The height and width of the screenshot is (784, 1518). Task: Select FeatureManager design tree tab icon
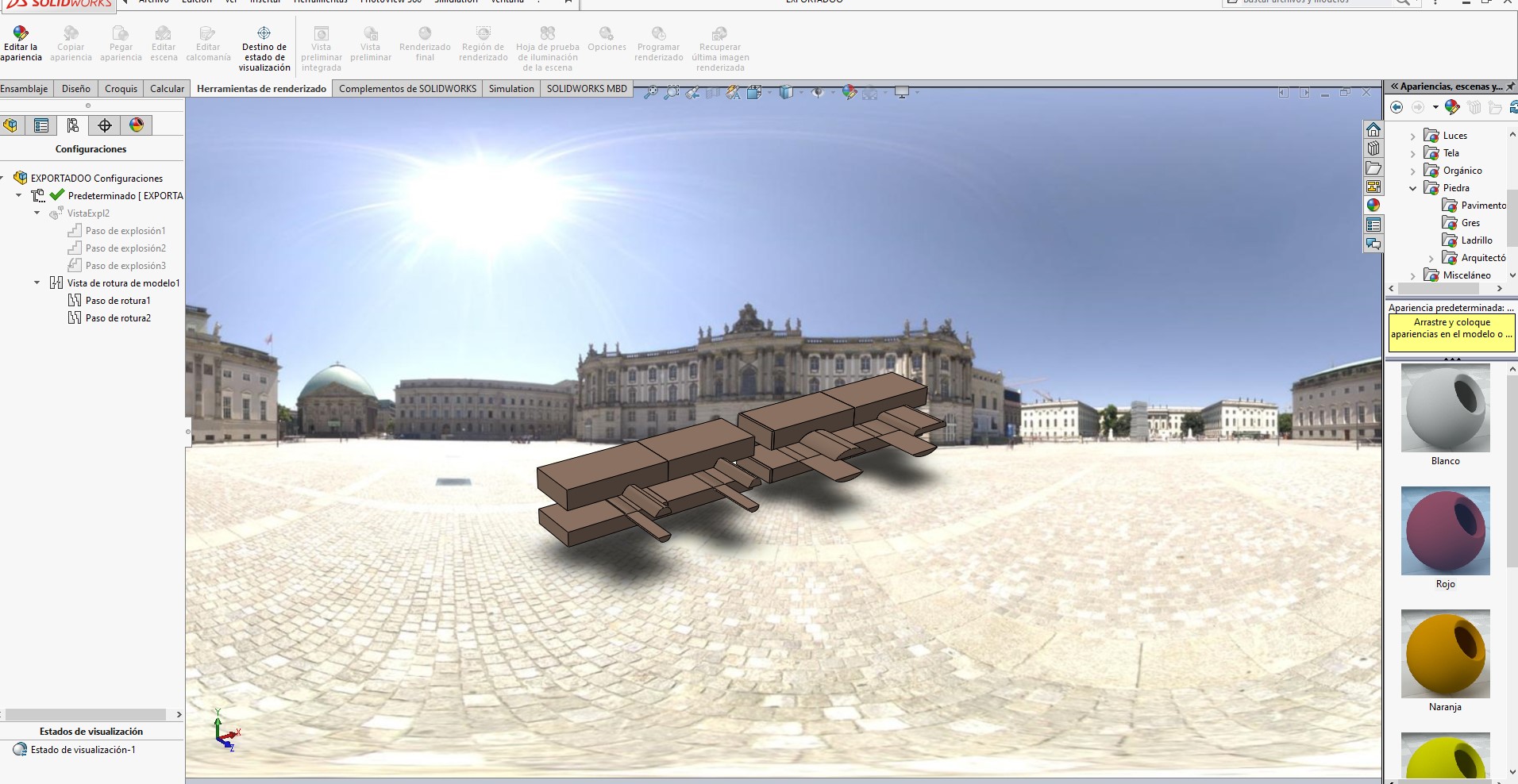(11, 125)
